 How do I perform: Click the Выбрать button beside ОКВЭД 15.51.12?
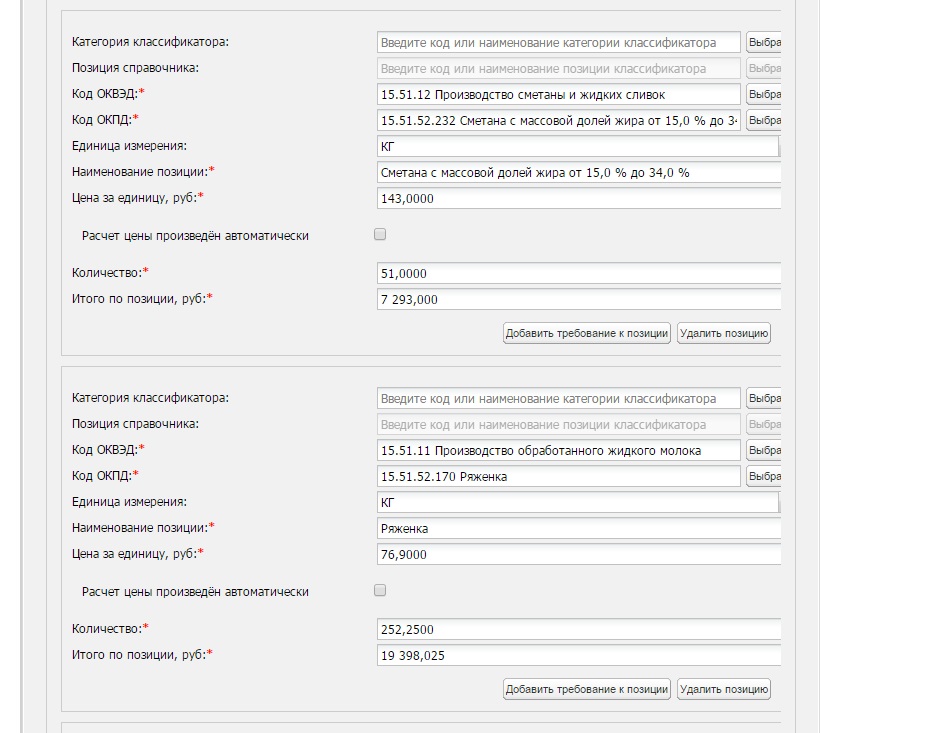coord(764,94)
